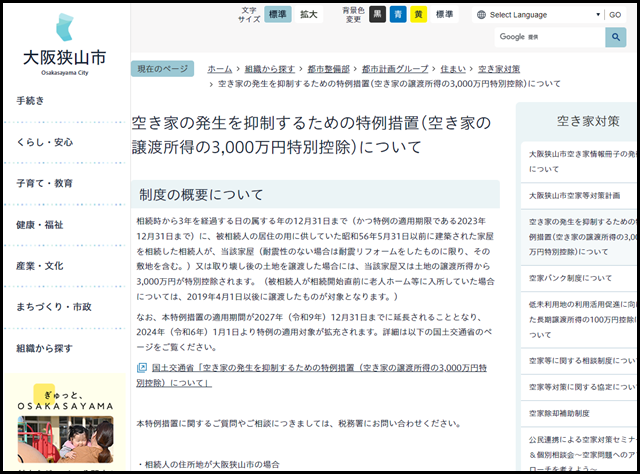Image resolution: width=640 pixels, height=474 pixels.
Task: Click the 都市計画グループ breadcrumb link
Action: (395, 69)
